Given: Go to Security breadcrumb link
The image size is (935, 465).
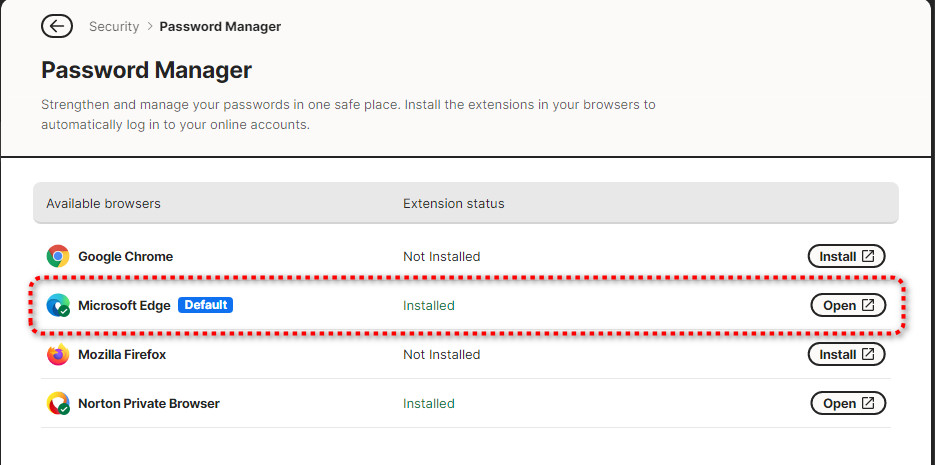Looking at the screenshot, I should 114,26.
